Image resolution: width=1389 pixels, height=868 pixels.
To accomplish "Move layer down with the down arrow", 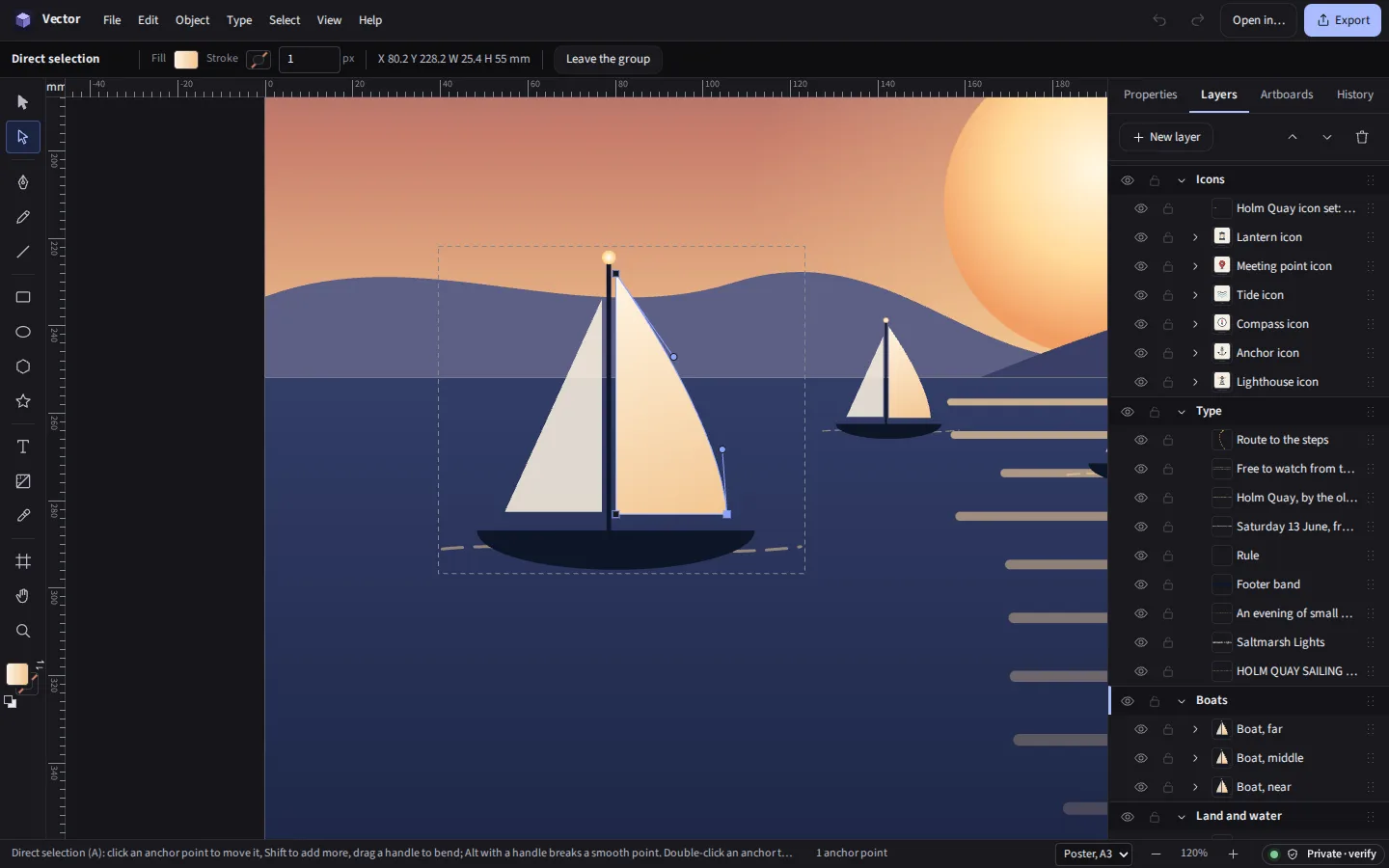I will (x=1327, y=137).
